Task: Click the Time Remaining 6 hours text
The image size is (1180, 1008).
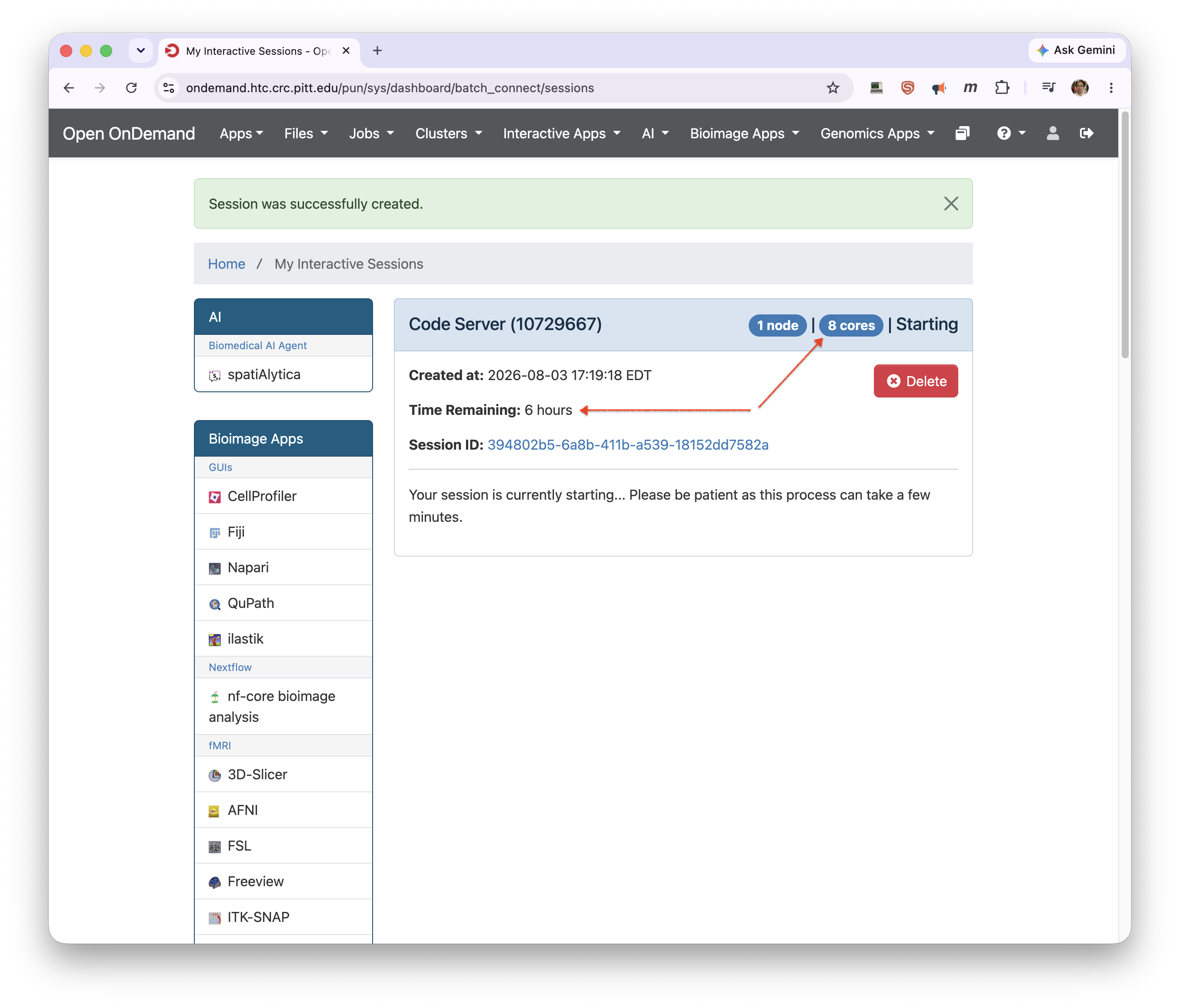Action: pyautogui.click(x=490, y=410)
